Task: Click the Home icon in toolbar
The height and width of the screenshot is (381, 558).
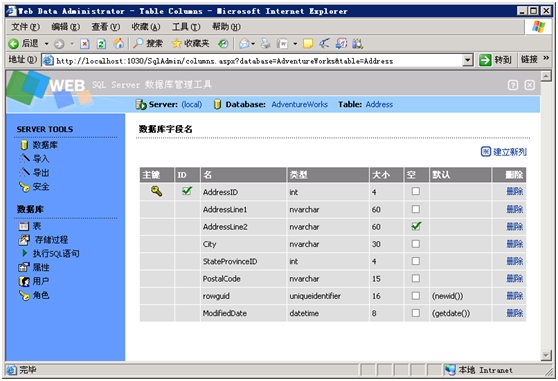Action: coord(119,43)
